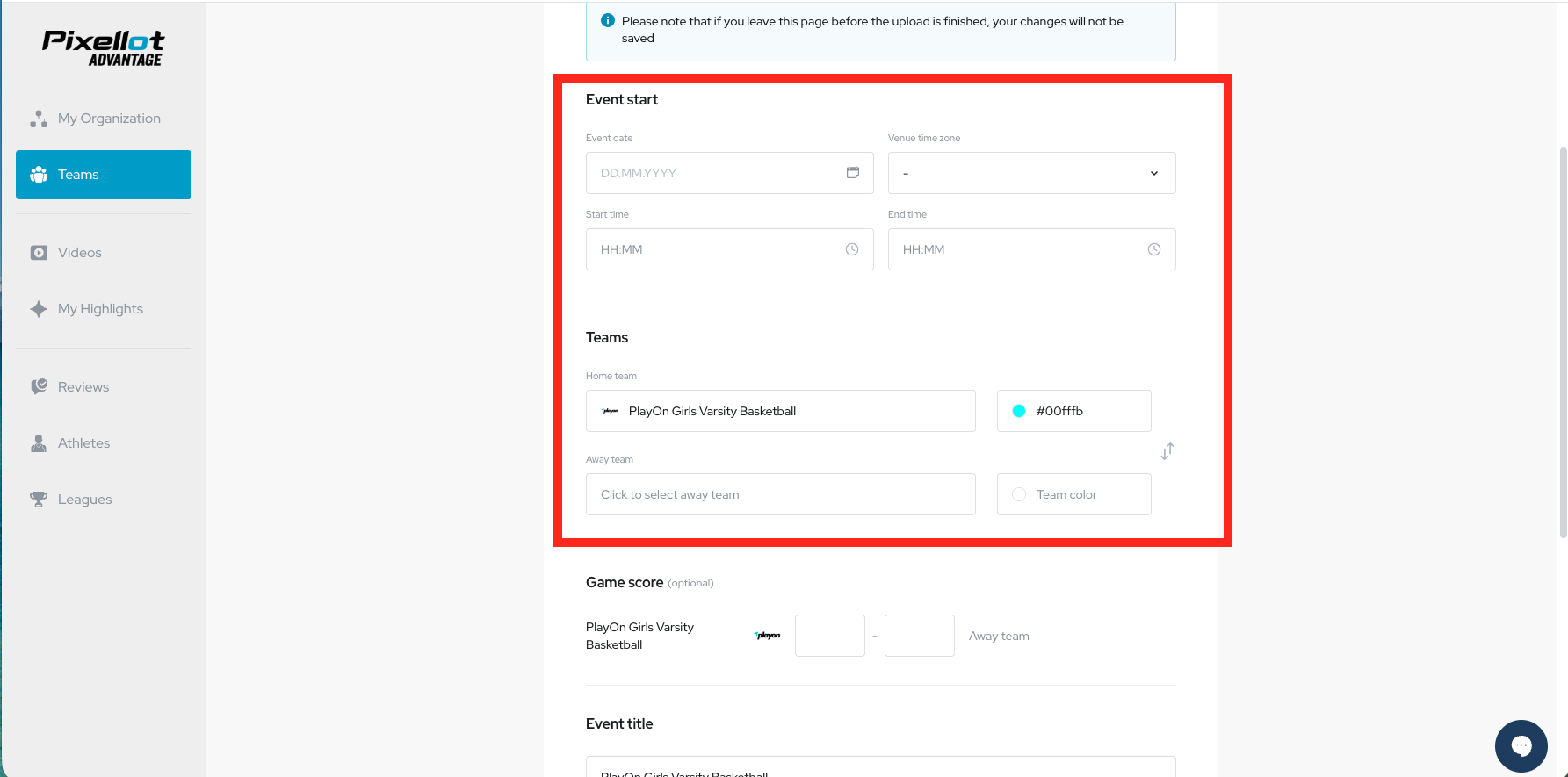The image size is (1568, 777).
Task: Swap home and away teams arrows
Action: click(1167, 451)
